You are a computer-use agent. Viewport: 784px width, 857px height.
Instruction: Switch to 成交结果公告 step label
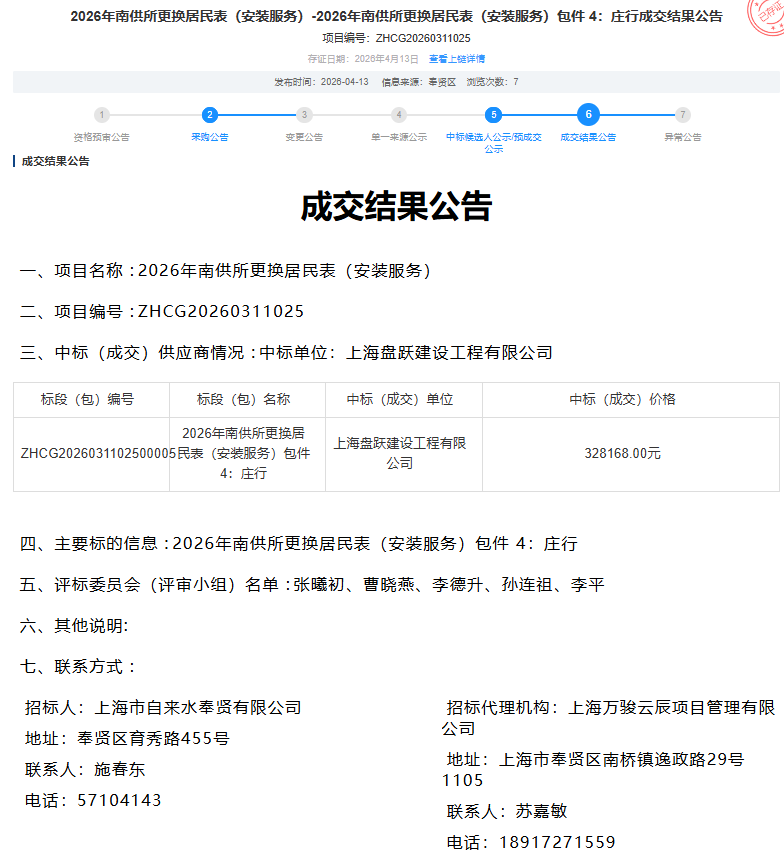click(x=588, y=137)
